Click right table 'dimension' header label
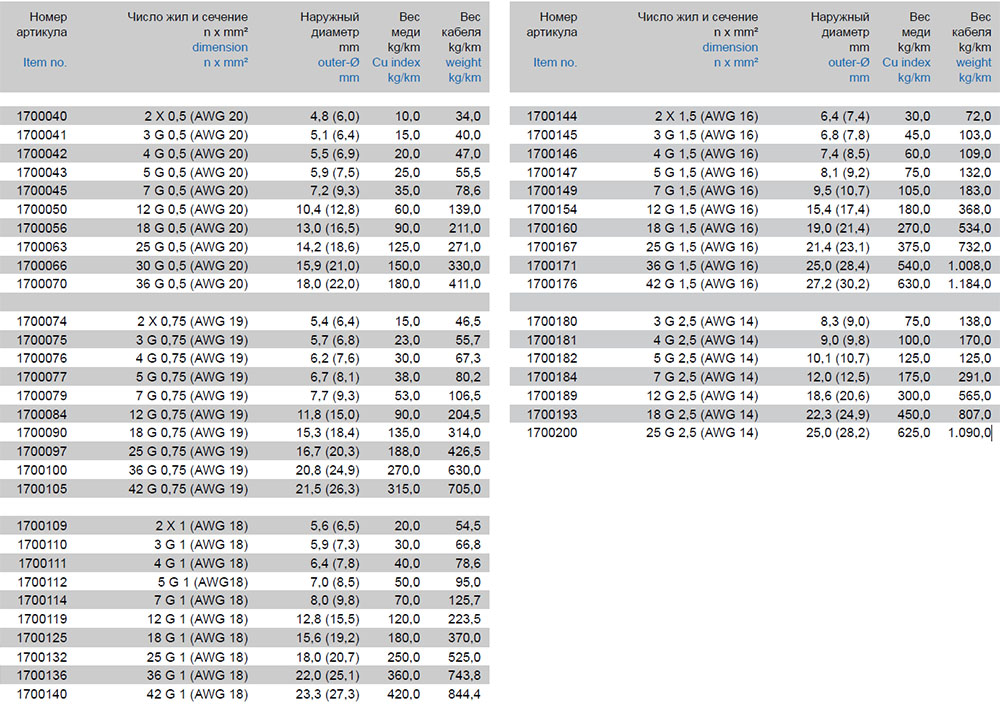The height and width of the screenshot is (708, 1000). pos(730,47)
